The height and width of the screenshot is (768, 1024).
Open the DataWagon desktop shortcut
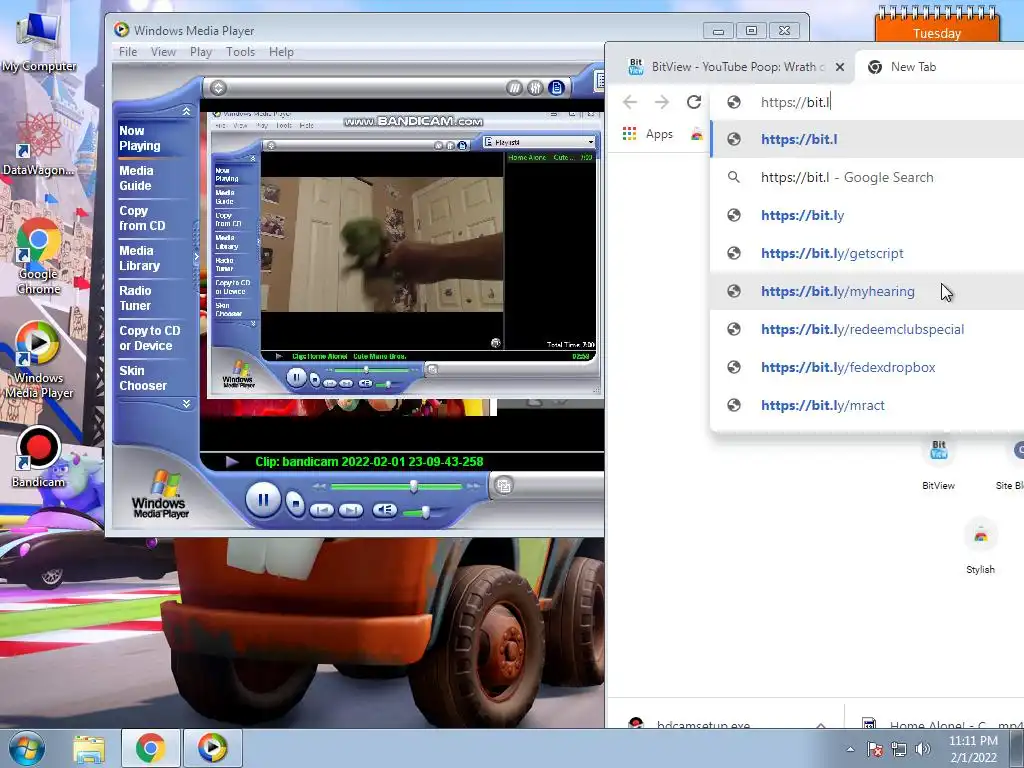tap(38, 144)
